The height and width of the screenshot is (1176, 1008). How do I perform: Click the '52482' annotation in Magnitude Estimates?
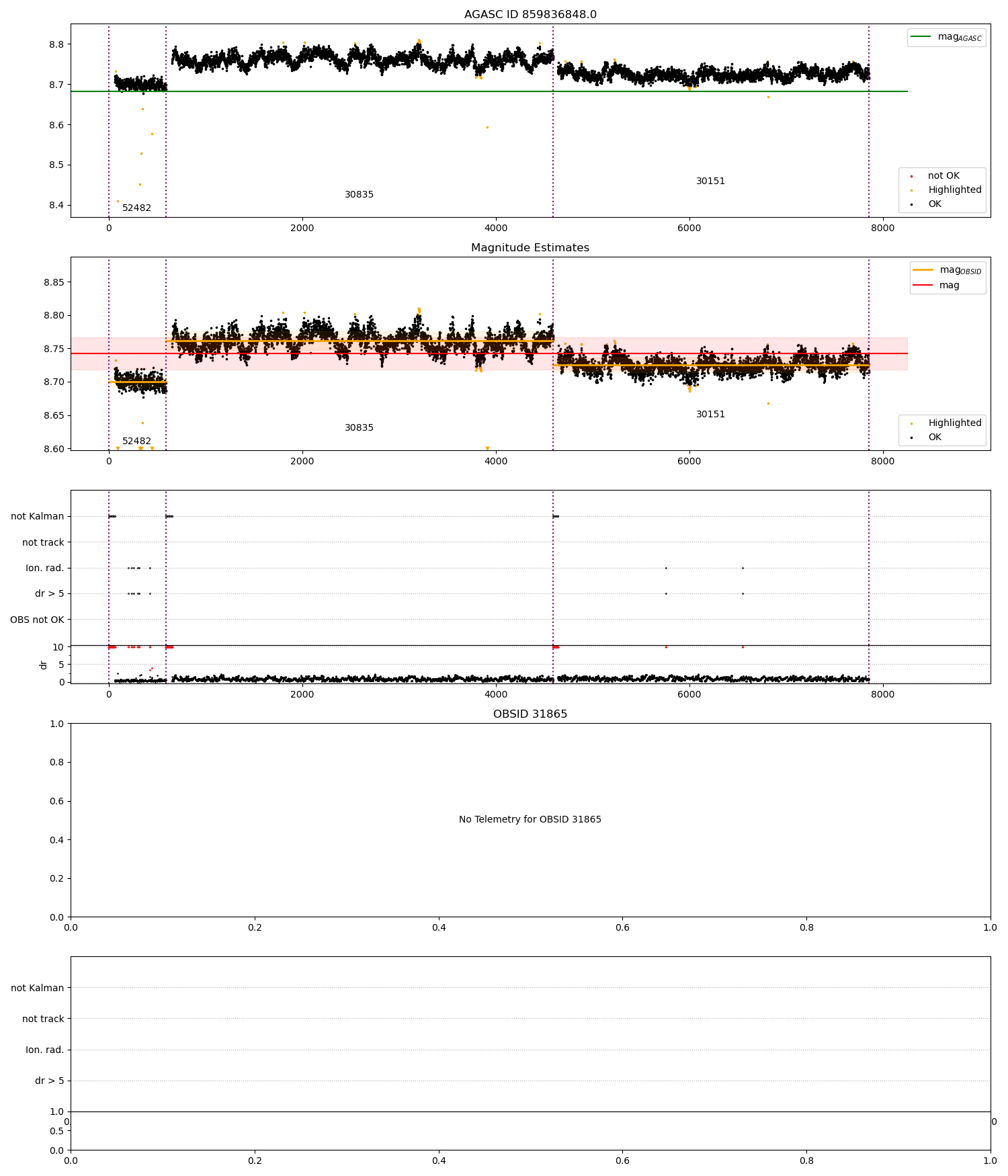[136, 442]
